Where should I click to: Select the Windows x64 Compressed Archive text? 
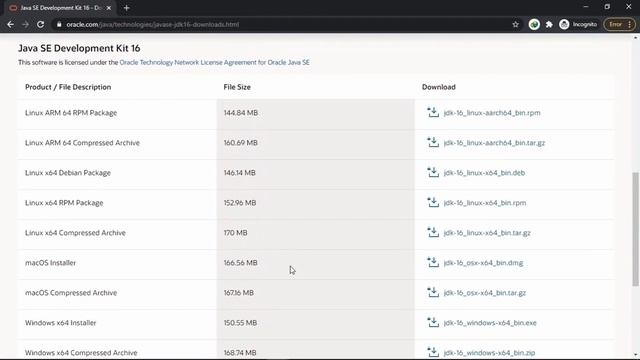[x=81, y=353]
